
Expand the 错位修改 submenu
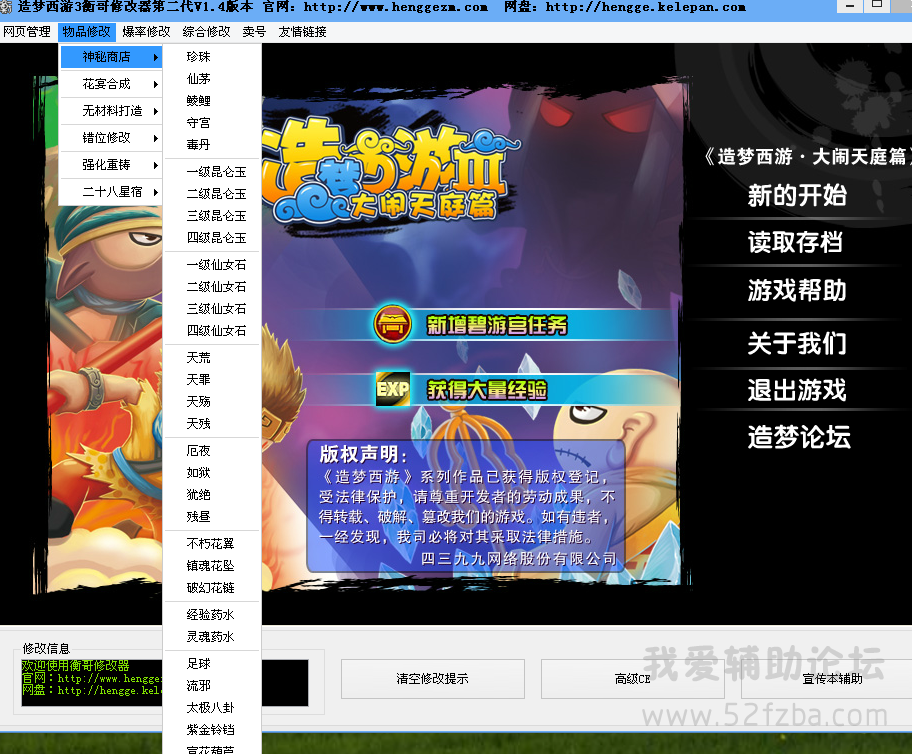coord(111,138)
